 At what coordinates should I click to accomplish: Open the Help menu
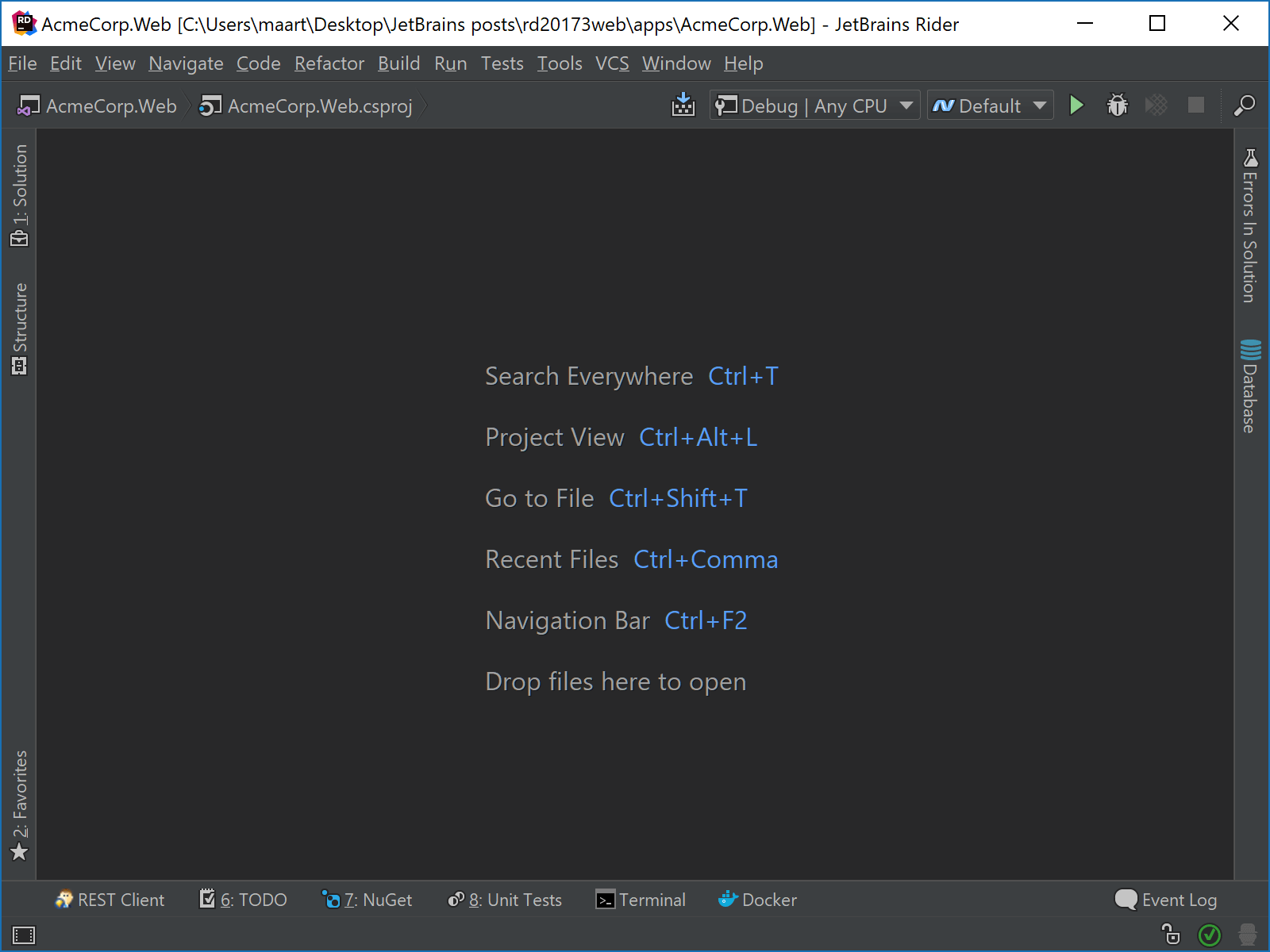pyautogui.click(x=743, y=63)
